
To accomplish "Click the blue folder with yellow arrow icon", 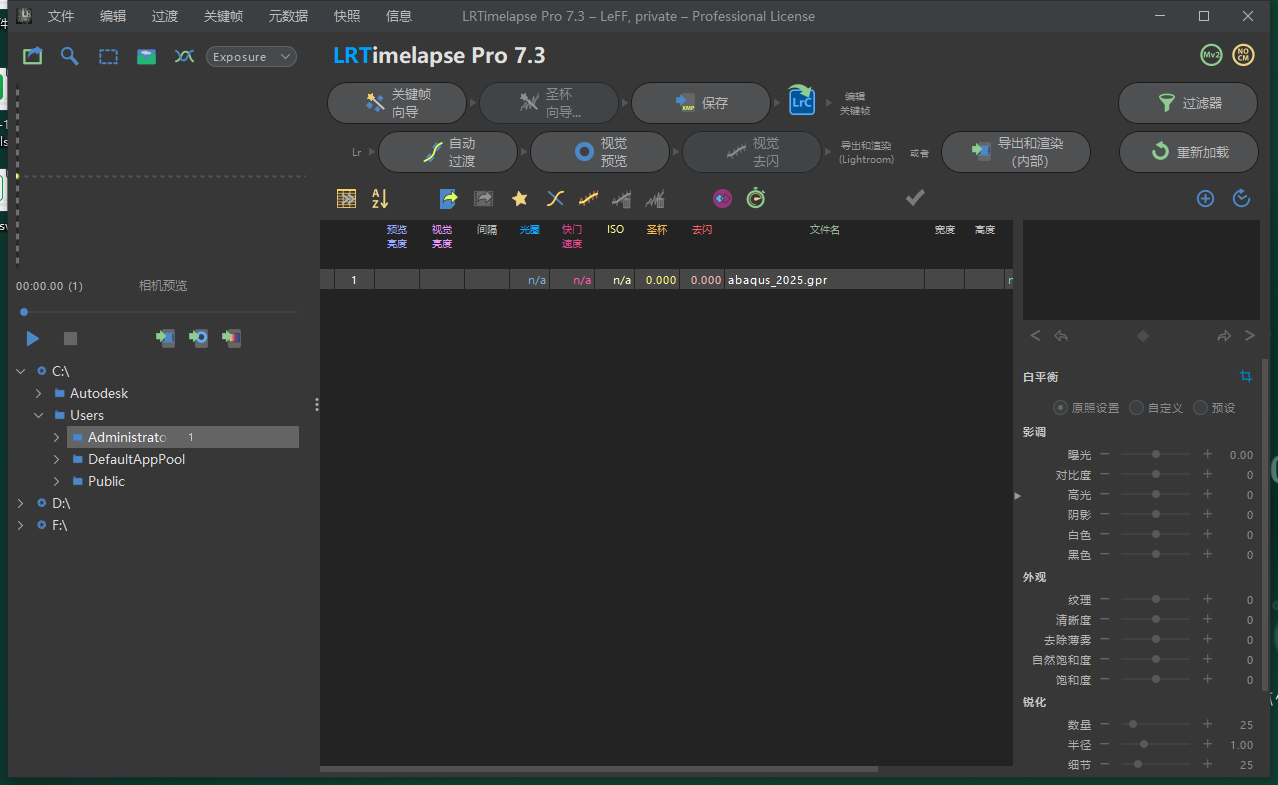I will 449,198.
